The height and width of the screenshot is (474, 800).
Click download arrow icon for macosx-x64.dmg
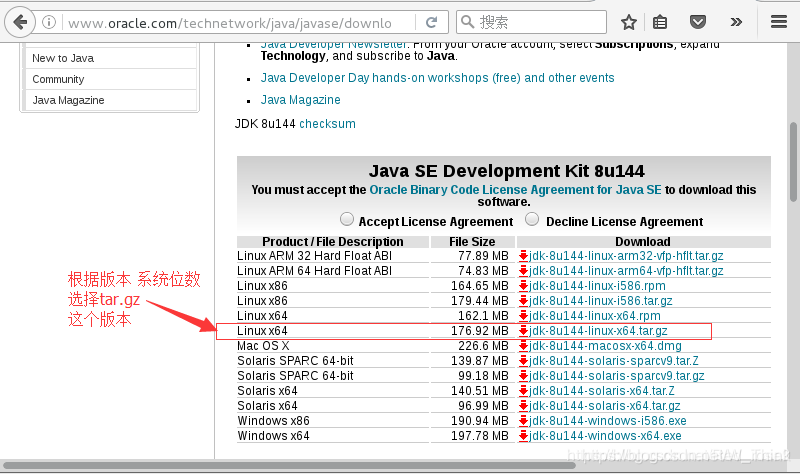click(523, 346)
